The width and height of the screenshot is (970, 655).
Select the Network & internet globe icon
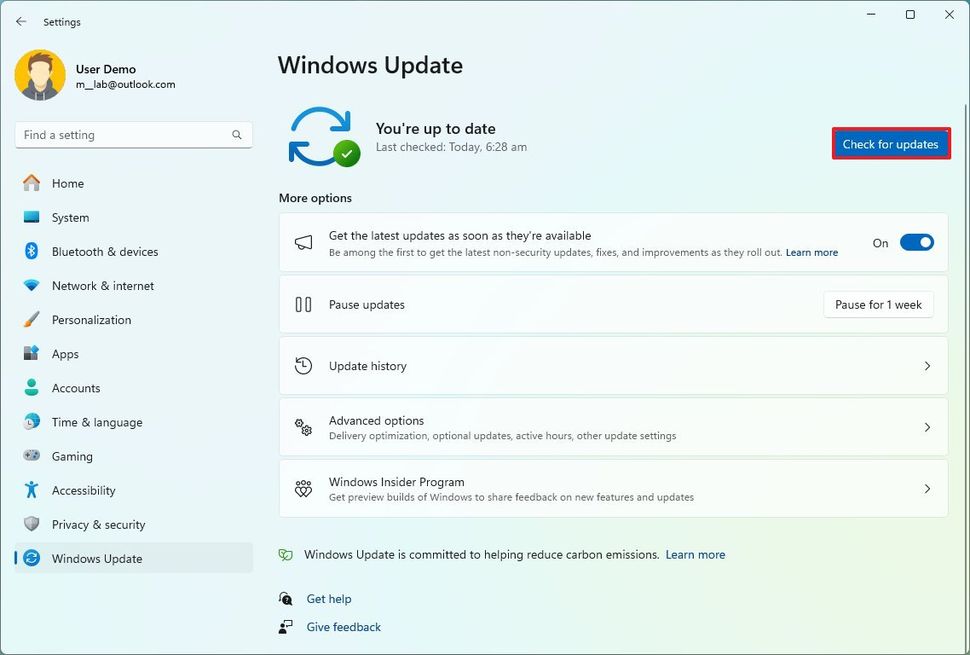(32, 285)
